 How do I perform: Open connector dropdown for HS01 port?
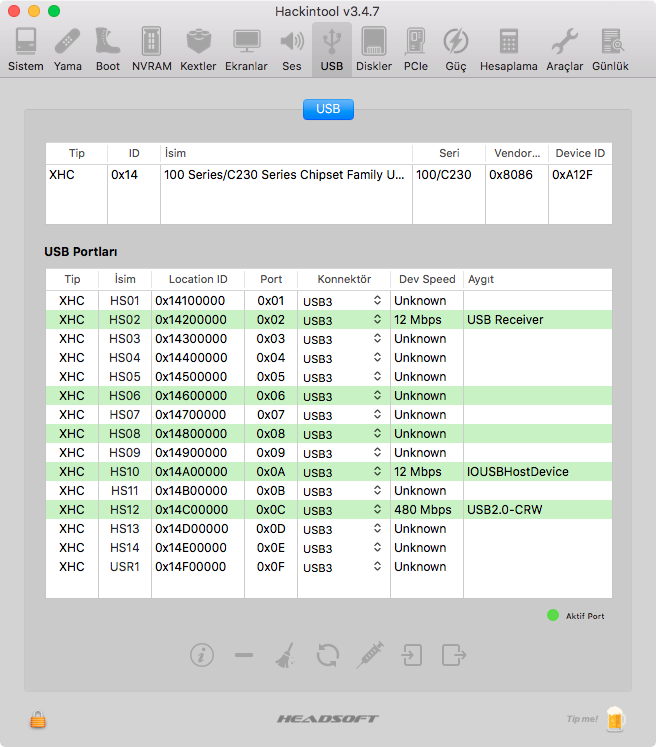pyautogui.click(x=343, y=301)
